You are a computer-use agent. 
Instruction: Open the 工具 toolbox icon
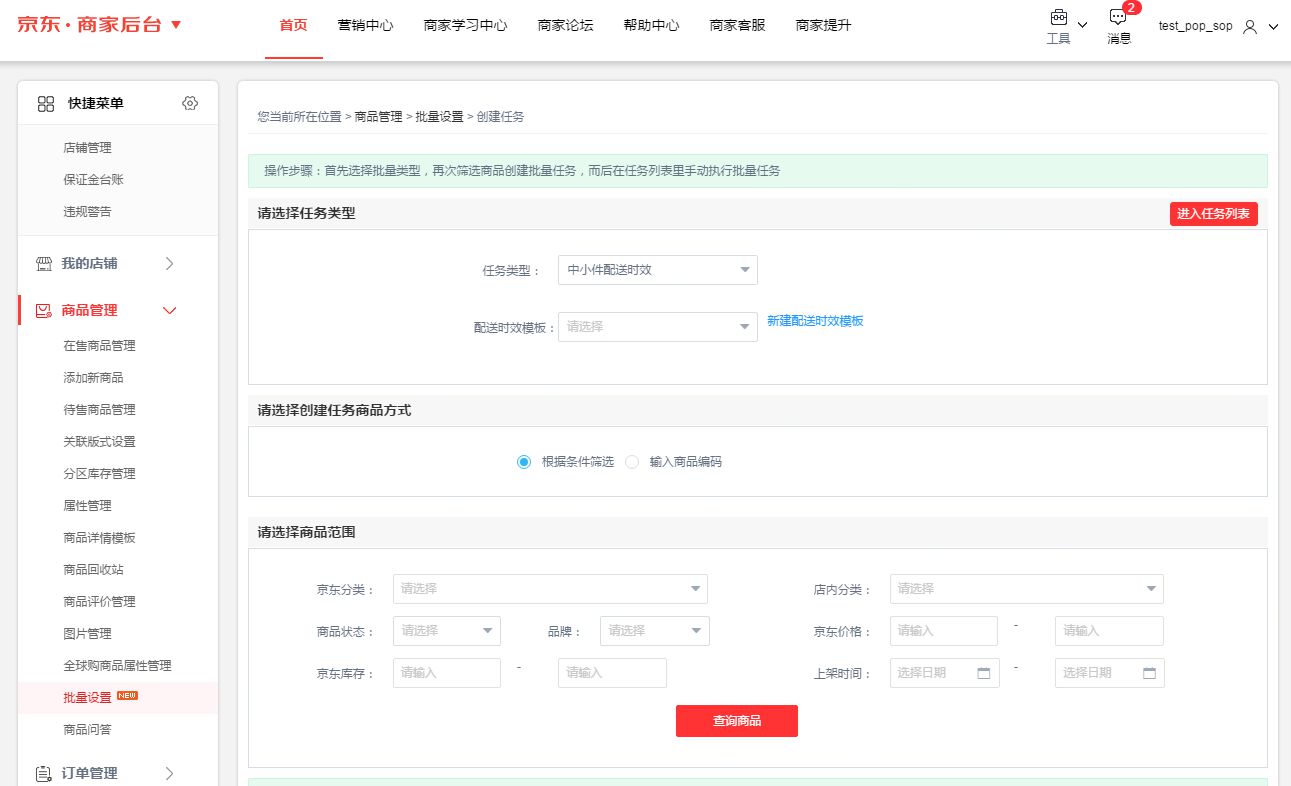pos(1058,18)
